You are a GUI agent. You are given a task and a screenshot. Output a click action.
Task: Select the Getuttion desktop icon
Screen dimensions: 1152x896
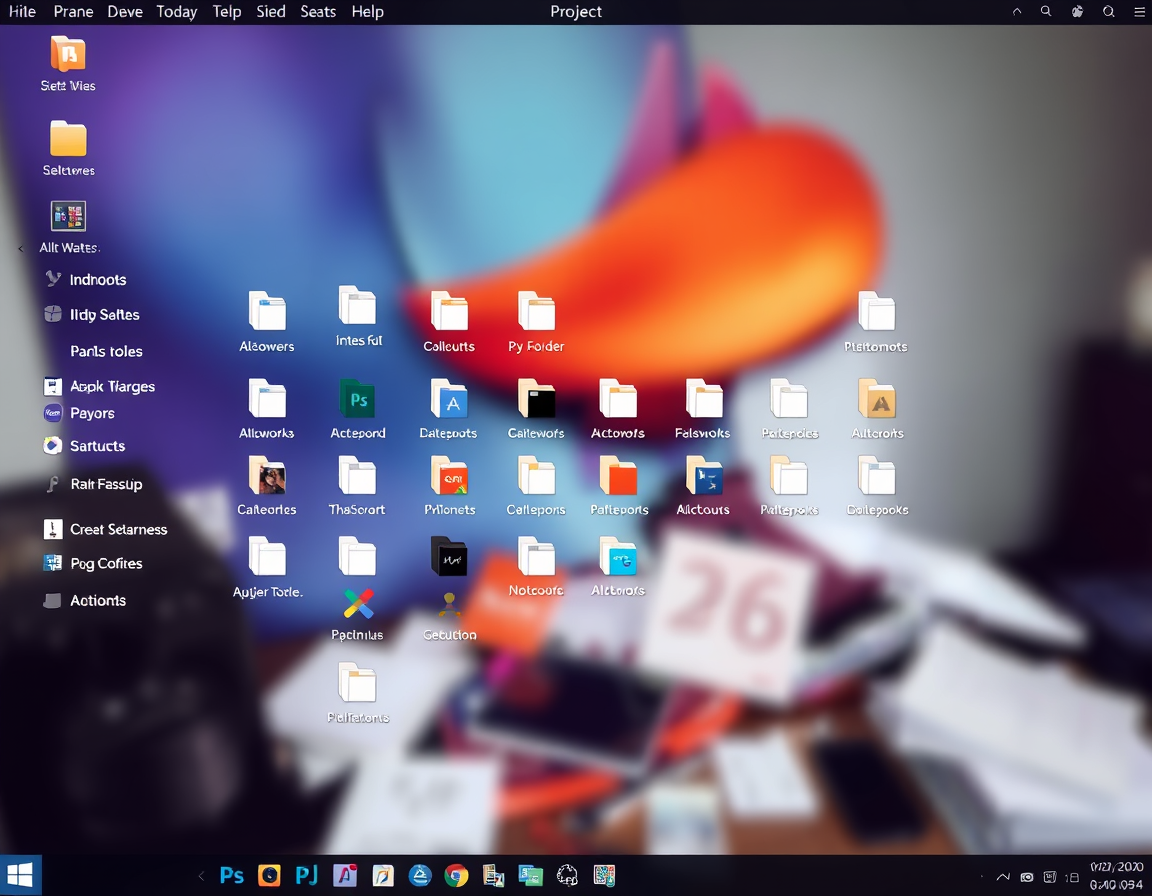coord(450,606)
